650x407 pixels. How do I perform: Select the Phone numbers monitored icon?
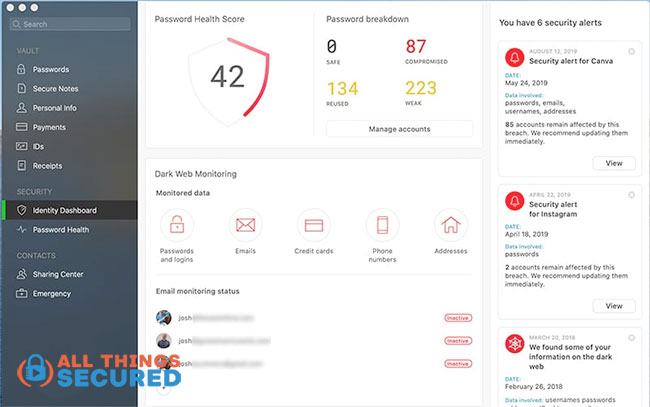(382, 225)
